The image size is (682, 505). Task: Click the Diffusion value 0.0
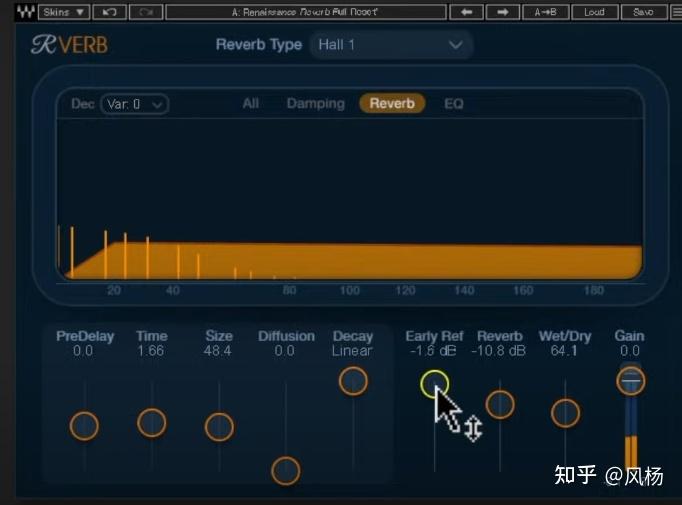click(x=284, y=351)
